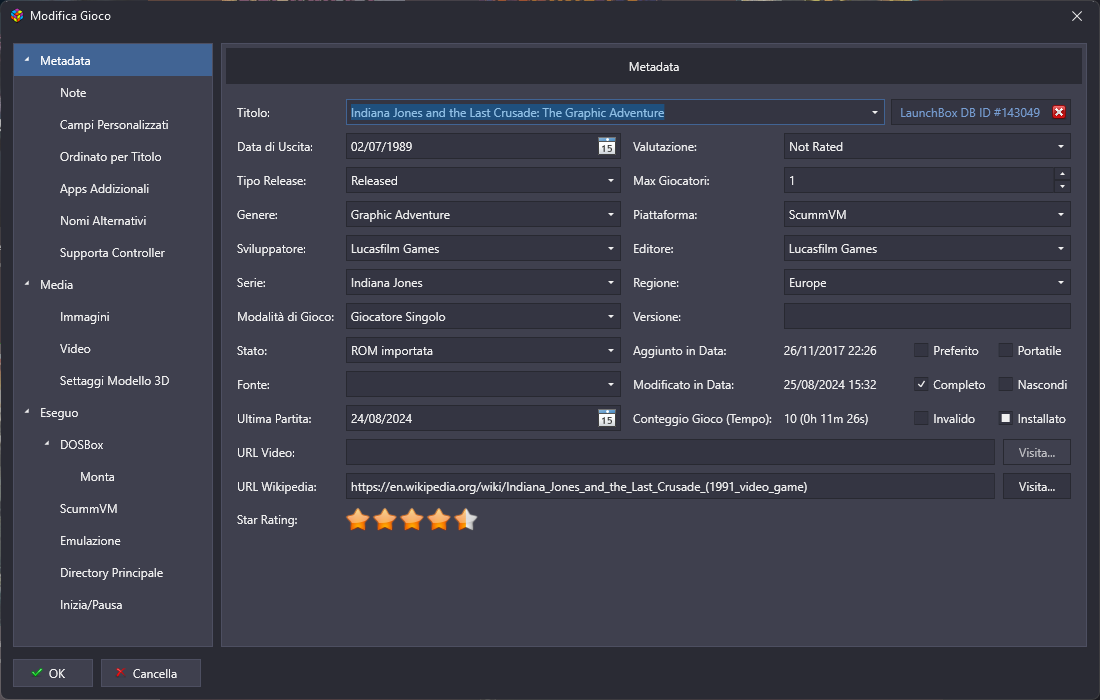Uncheck the Completo checkbox
This screenshot has width=1100, height=700.
pos(921,384)
